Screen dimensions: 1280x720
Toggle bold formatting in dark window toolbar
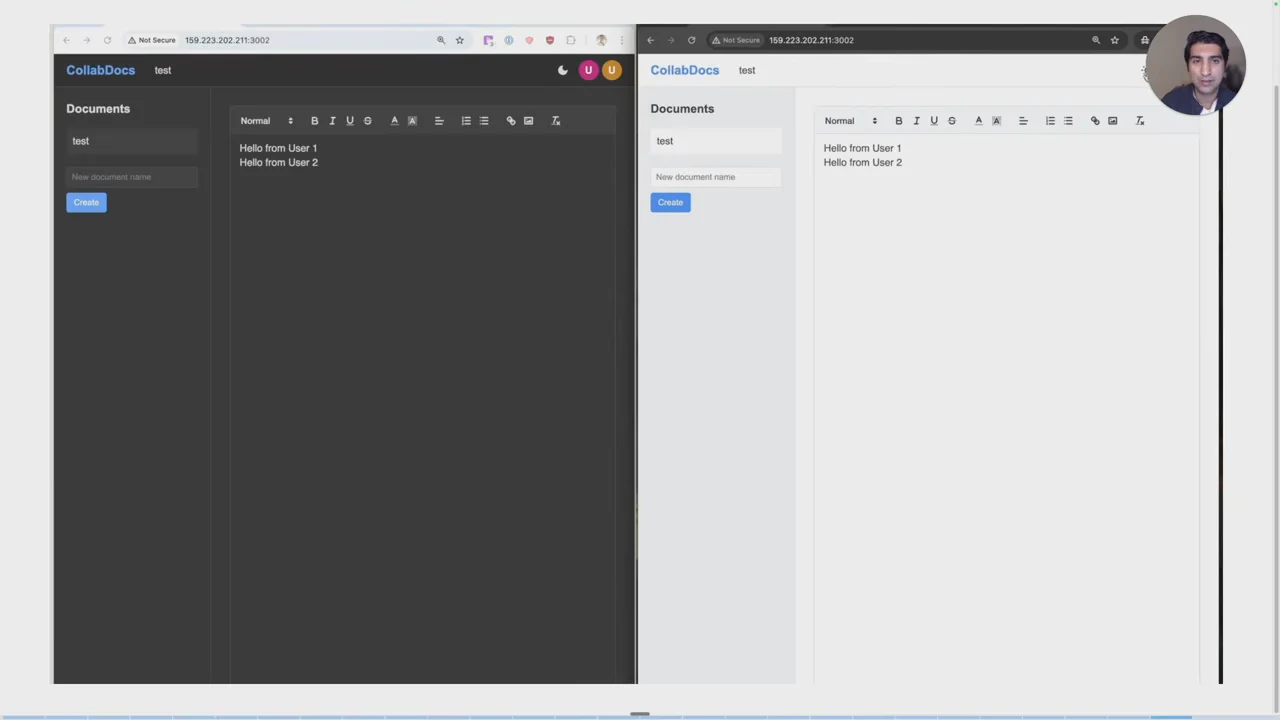click(314, 121)
